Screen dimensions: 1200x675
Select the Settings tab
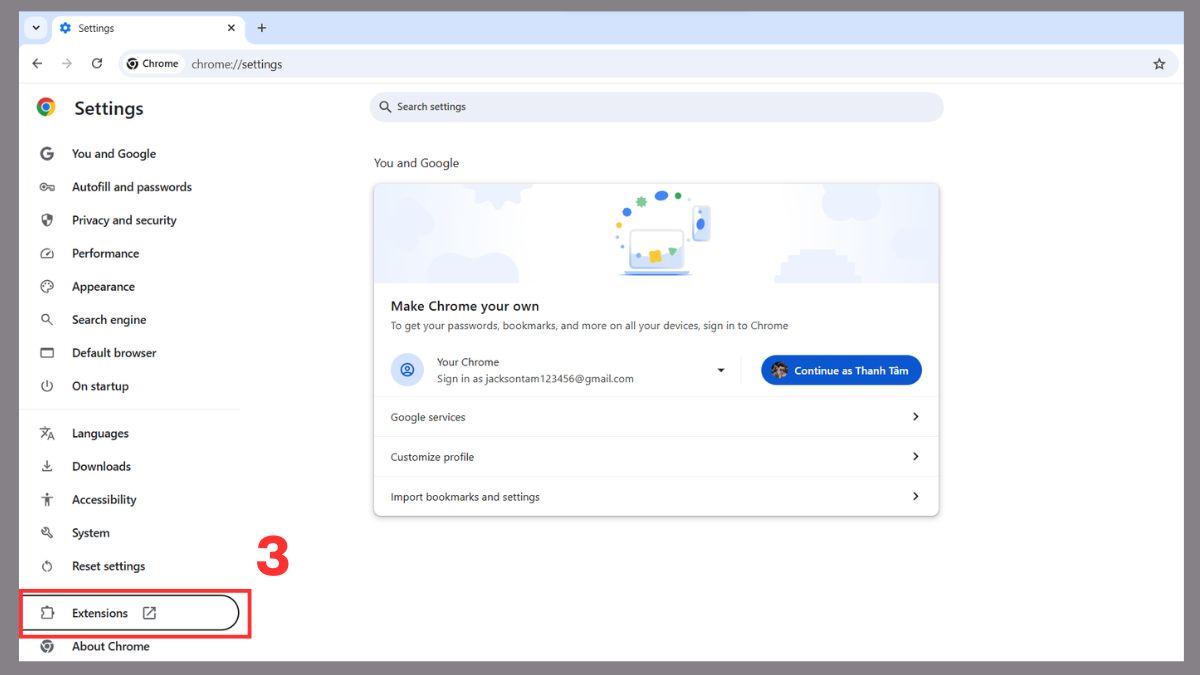pos(147,28)
